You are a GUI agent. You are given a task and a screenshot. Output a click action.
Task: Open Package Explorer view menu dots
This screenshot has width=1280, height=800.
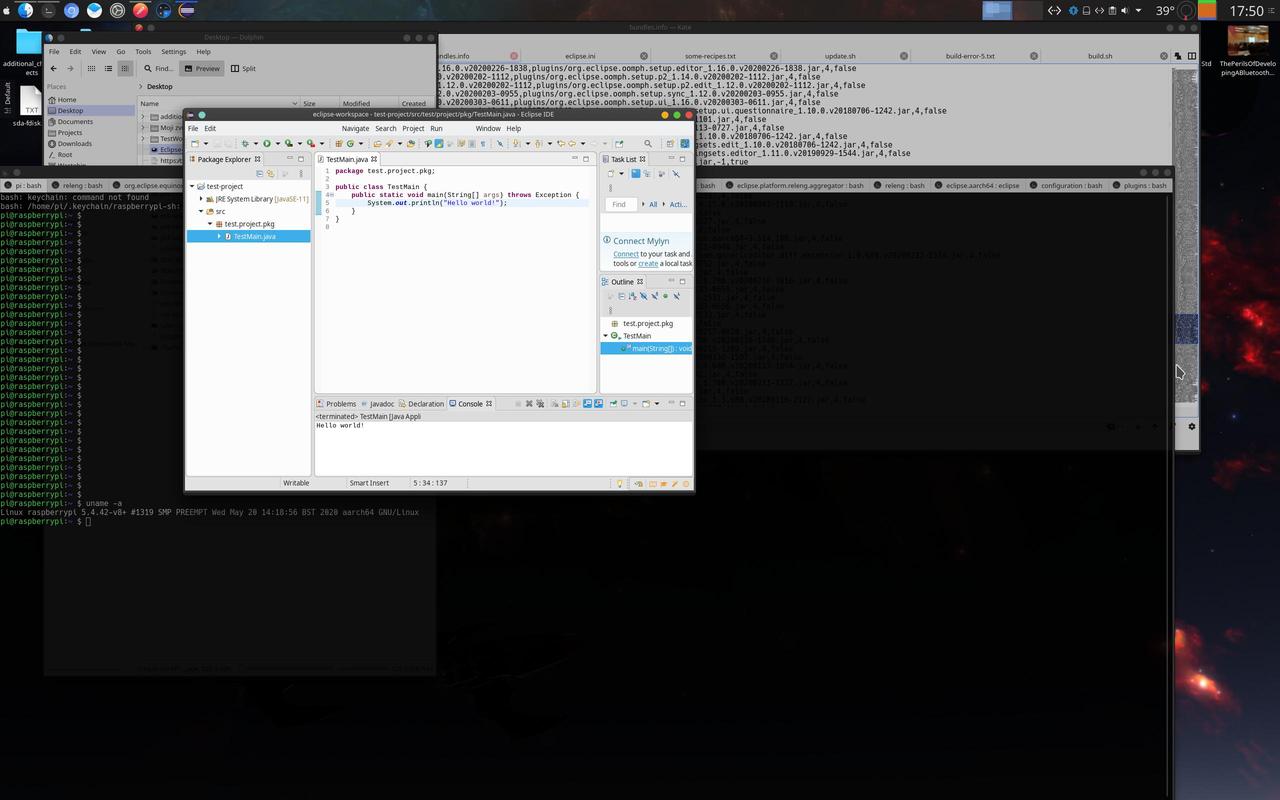[x=301, y=173]
